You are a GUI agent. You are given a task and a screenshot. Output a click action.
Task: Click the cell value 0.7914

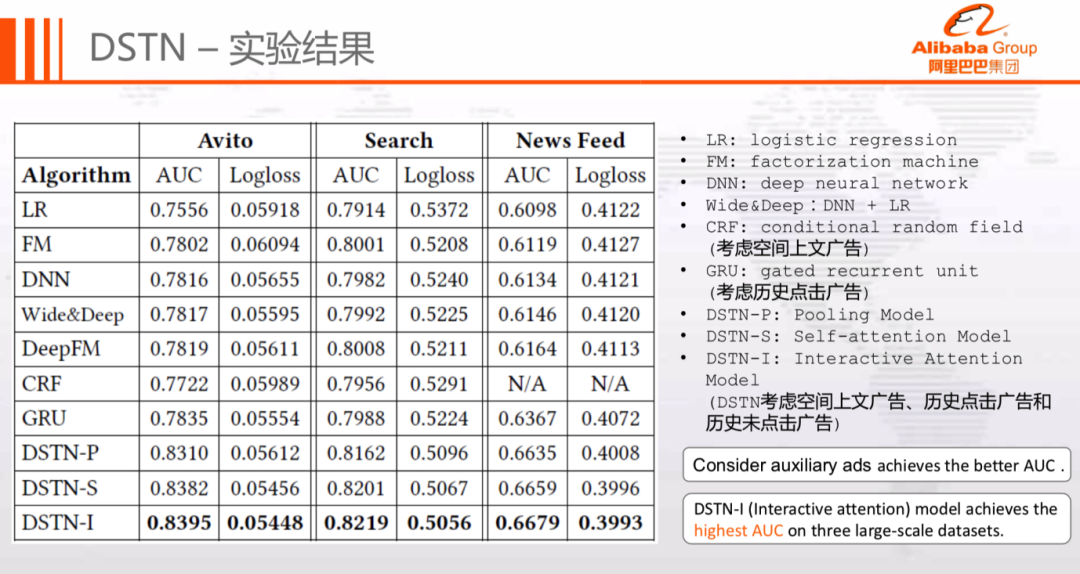point(355,209)
